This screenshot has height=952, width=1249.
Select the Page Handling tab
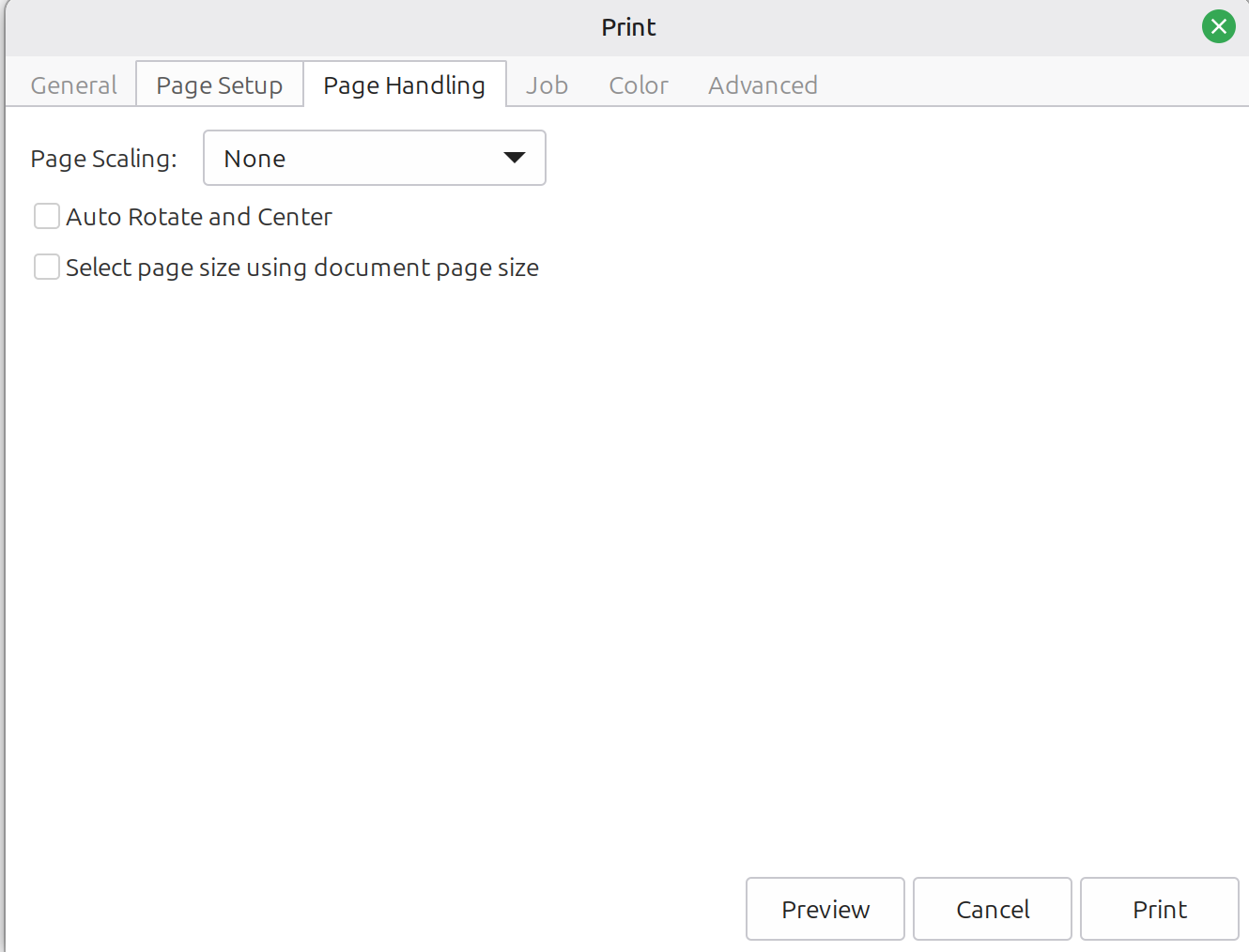click(x=405, y=85)
